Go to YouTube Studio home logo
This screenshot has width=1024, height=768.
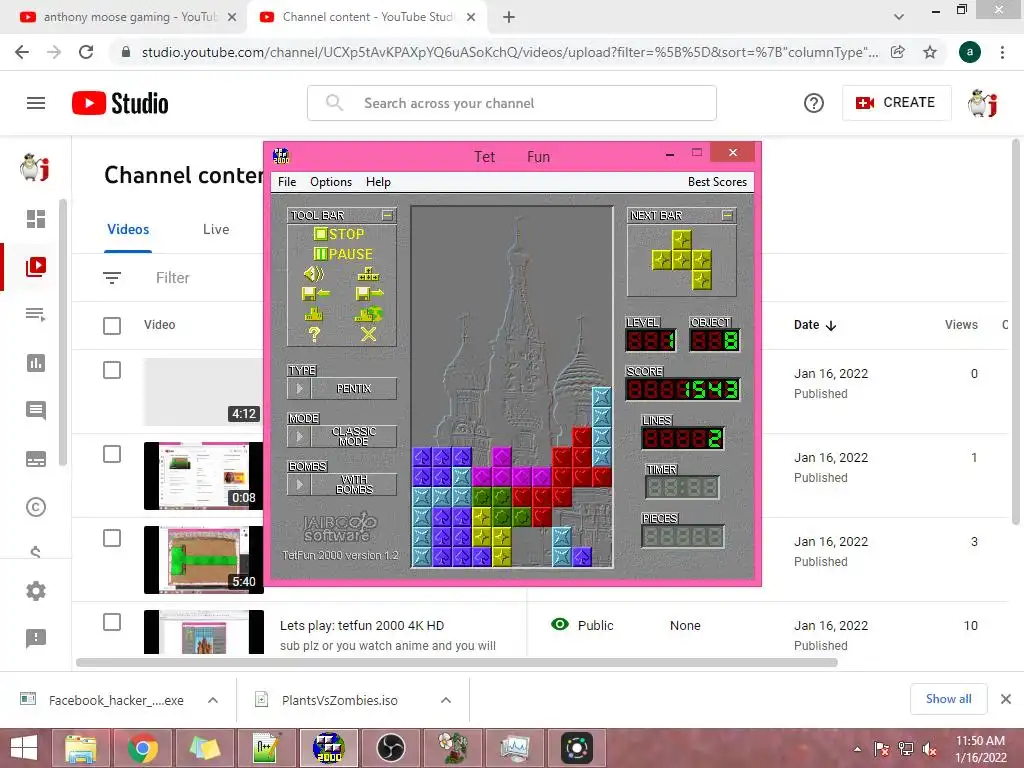pyautogui.click(x=120, y=103)
